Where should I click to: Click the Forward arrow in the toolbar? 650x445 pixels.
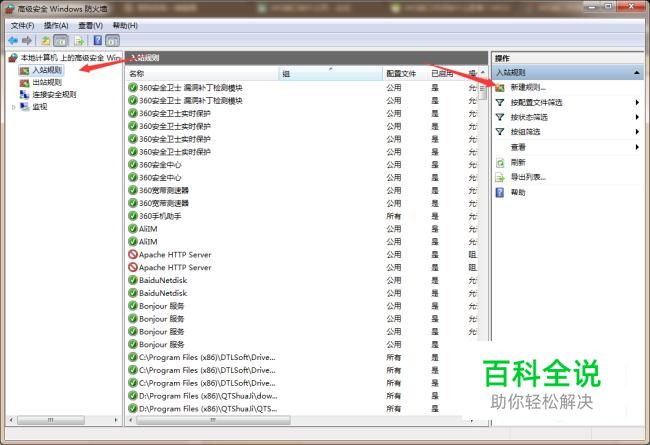27,40
